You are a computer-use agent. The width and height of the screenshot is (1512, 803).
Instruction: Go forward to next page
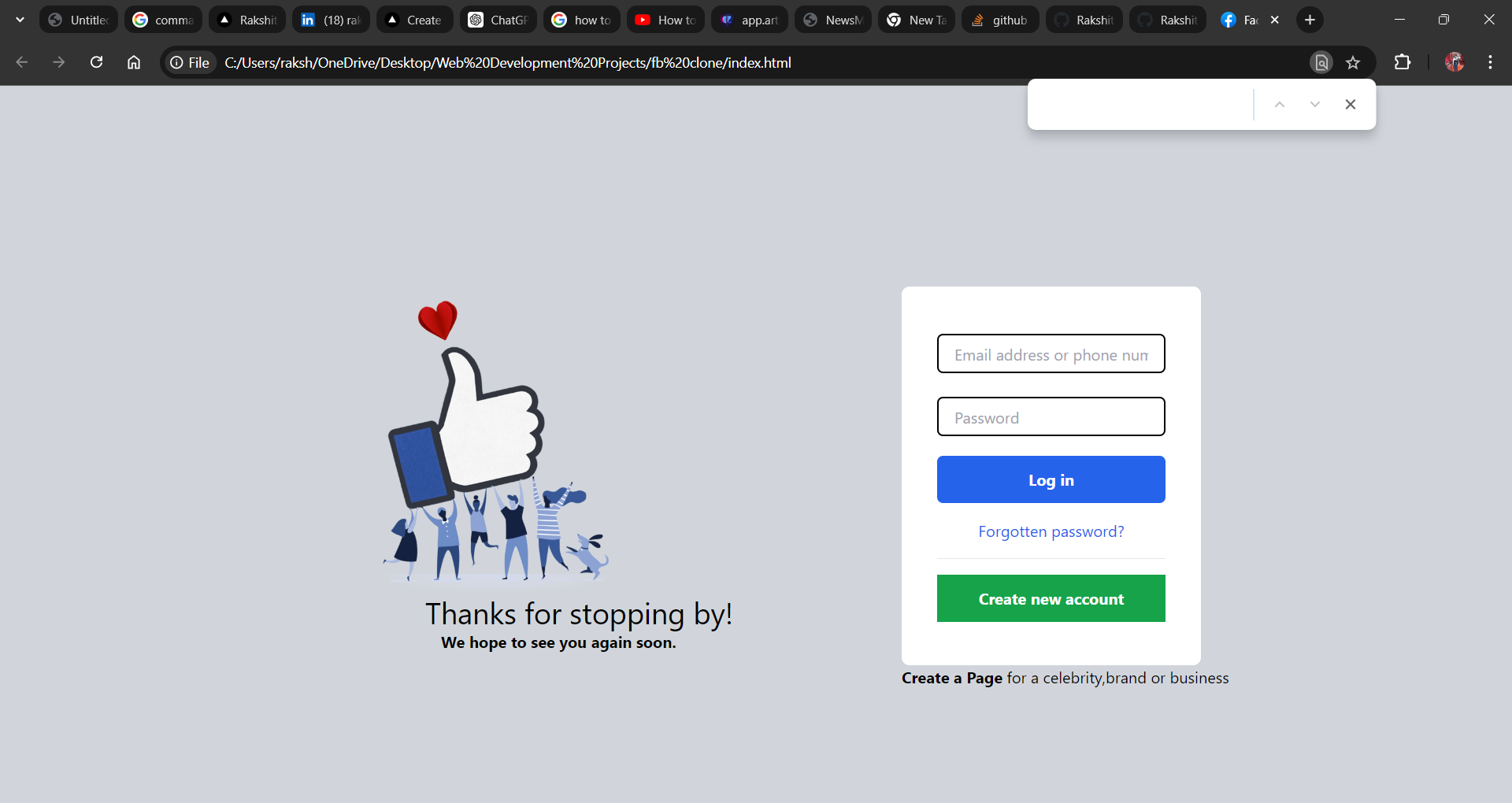59,62
